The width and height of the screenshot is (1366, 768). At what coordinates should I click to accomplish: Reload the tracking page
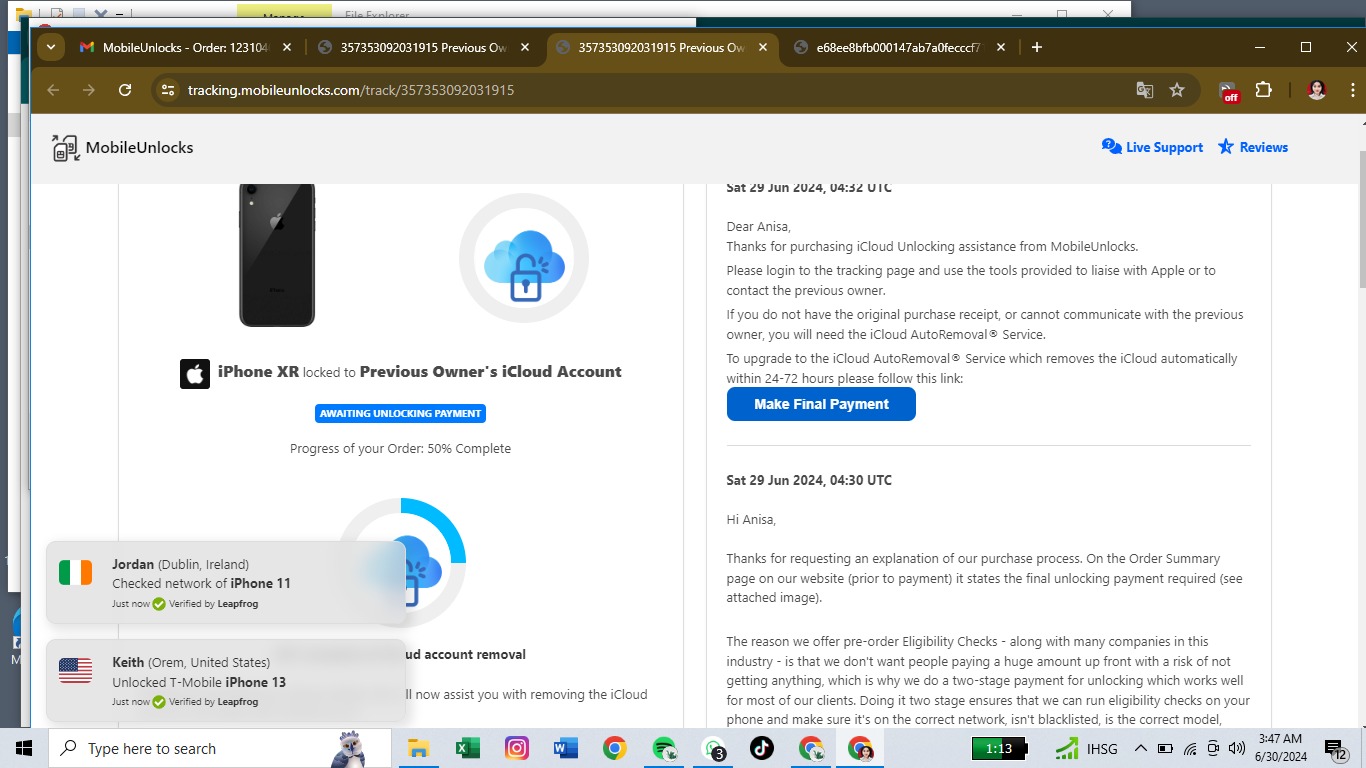124,89
